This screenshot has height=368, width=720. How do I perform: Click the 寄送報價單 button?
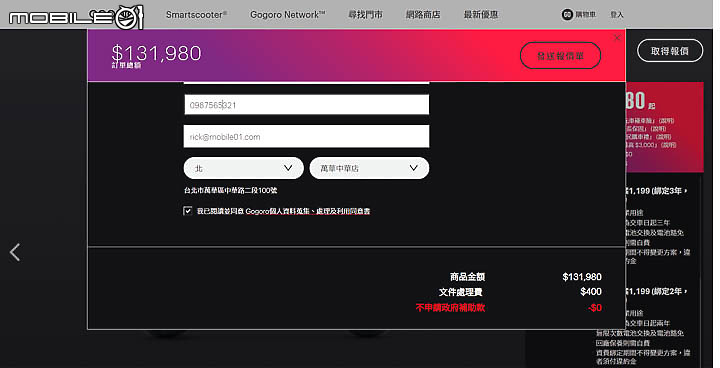point(560,56)
